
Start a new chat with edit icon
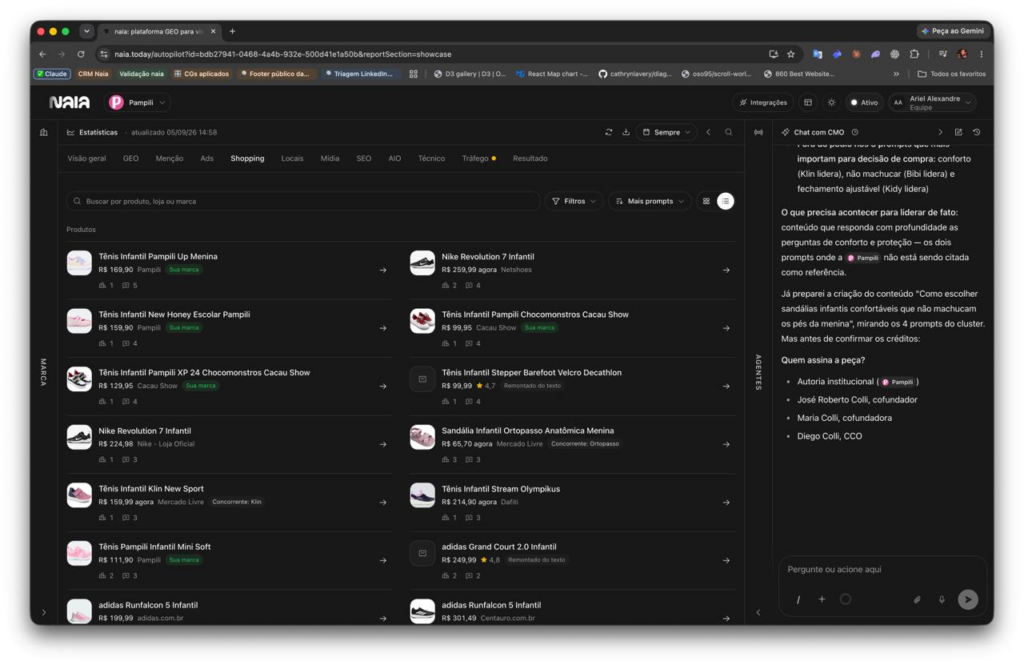(x=958, y=132)
